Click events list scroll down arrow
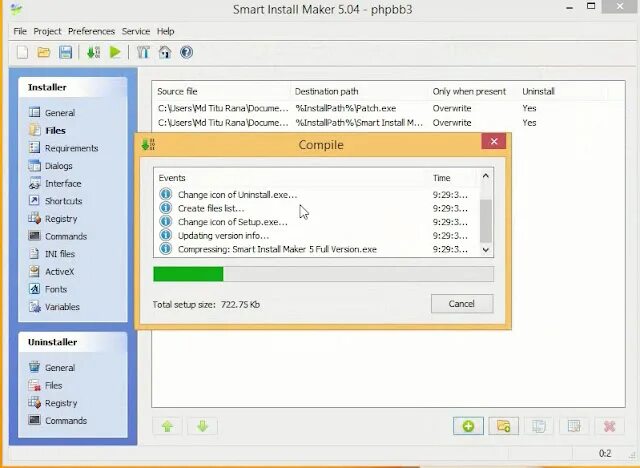640x468 pixels. (486, 249)
